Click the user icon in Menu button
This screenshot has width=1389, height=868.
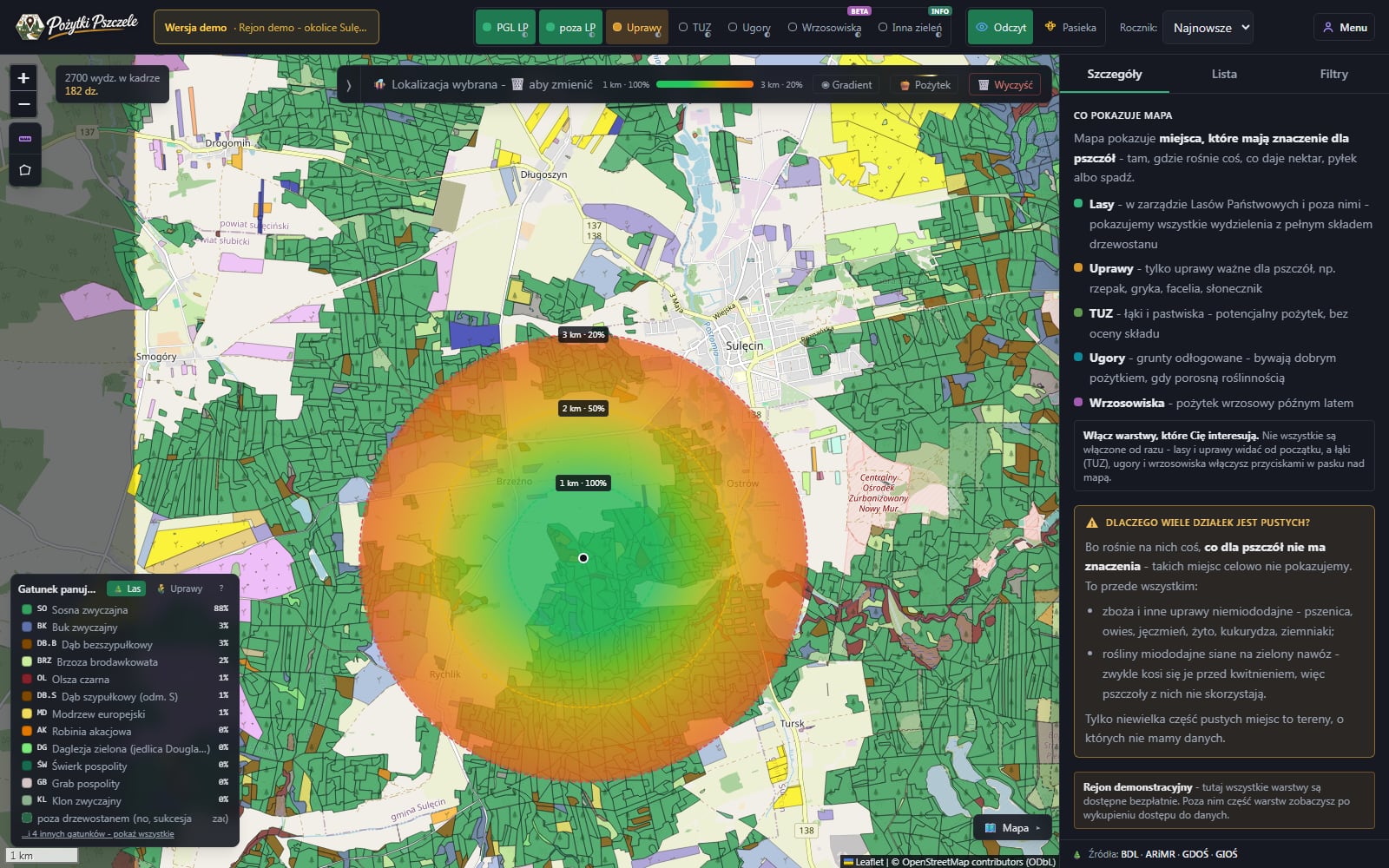pyautogui.click(x=1327, y=27)
